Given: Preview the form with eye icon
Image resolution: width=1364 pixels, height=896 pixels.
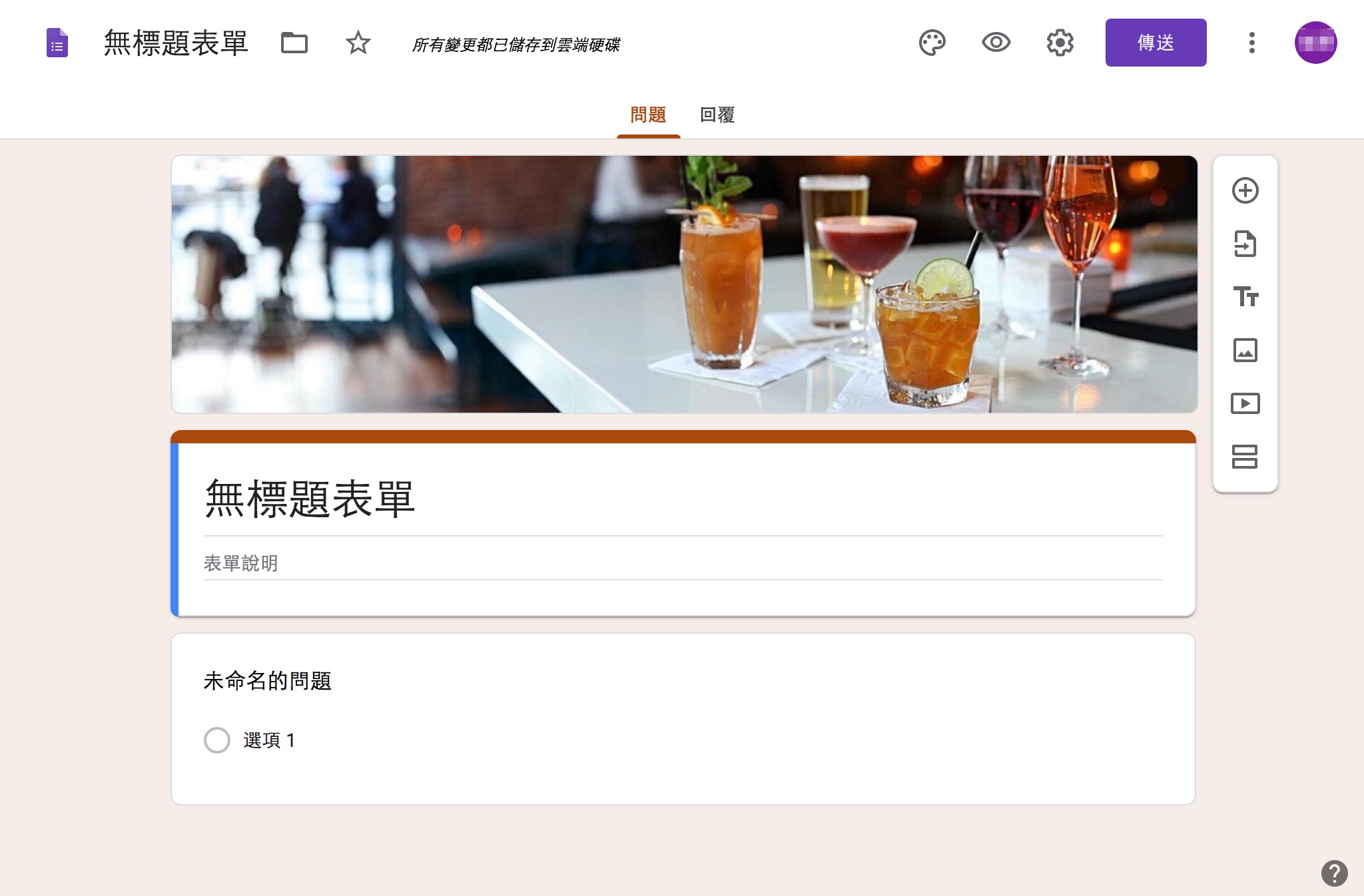Looking at the screenshot, I should [x=996, y=43].
